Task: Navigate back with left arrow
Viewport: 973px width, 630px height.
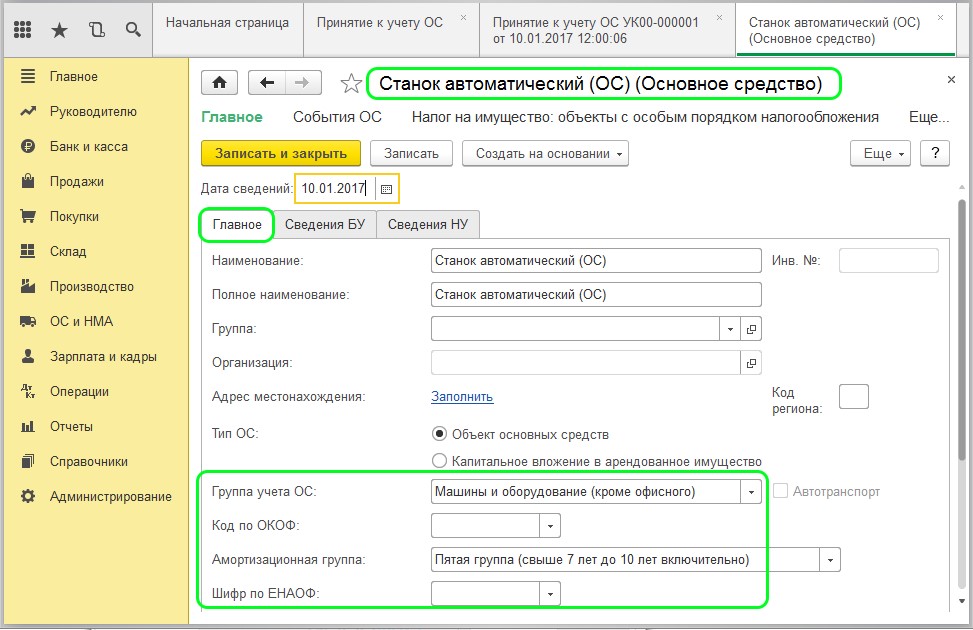Action: tap(267, 83)
